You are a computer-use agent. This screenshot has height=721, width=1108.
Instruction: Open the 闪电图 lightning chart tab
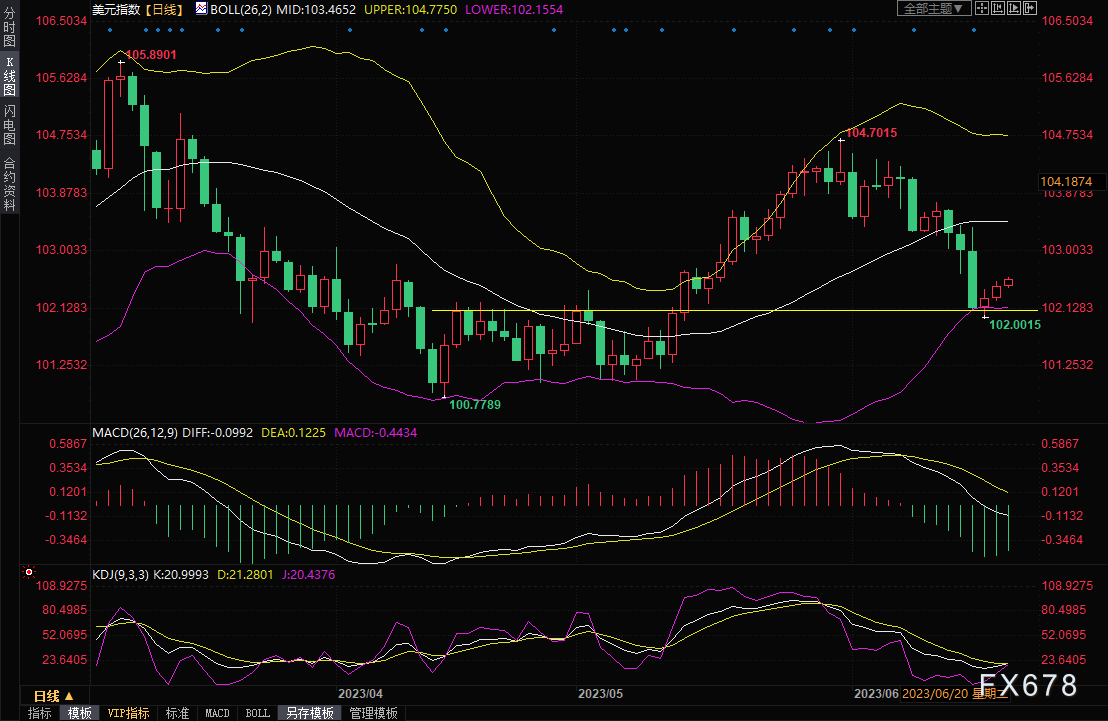9,125
